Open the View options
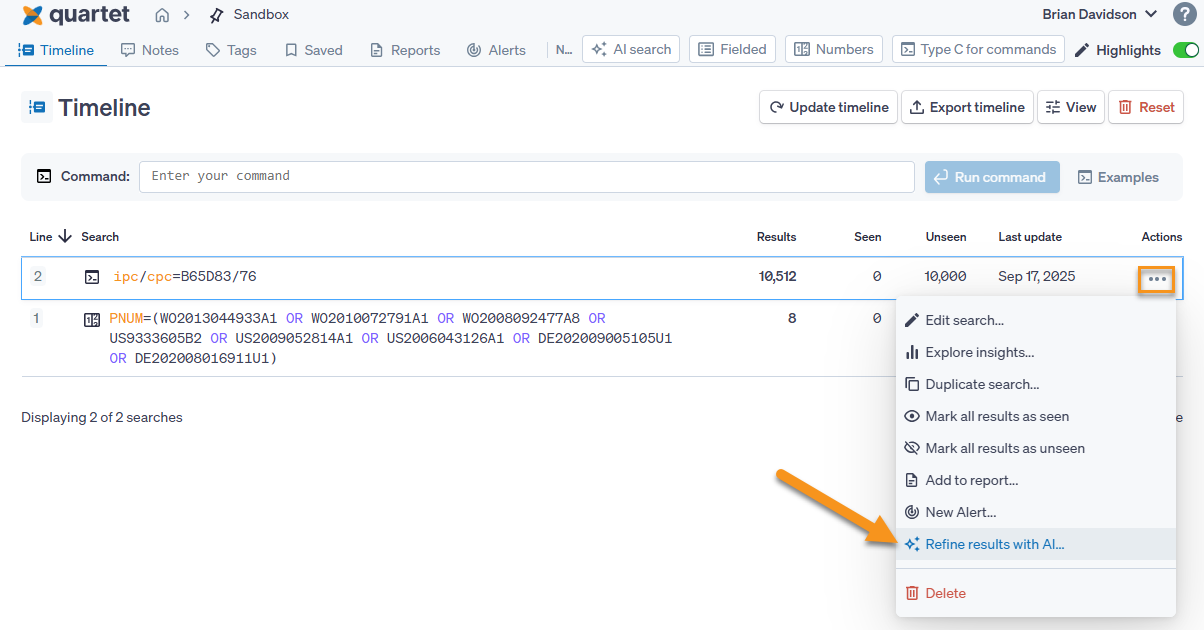This screenshot has width=1204, height=630. [x=1070, y=107]
